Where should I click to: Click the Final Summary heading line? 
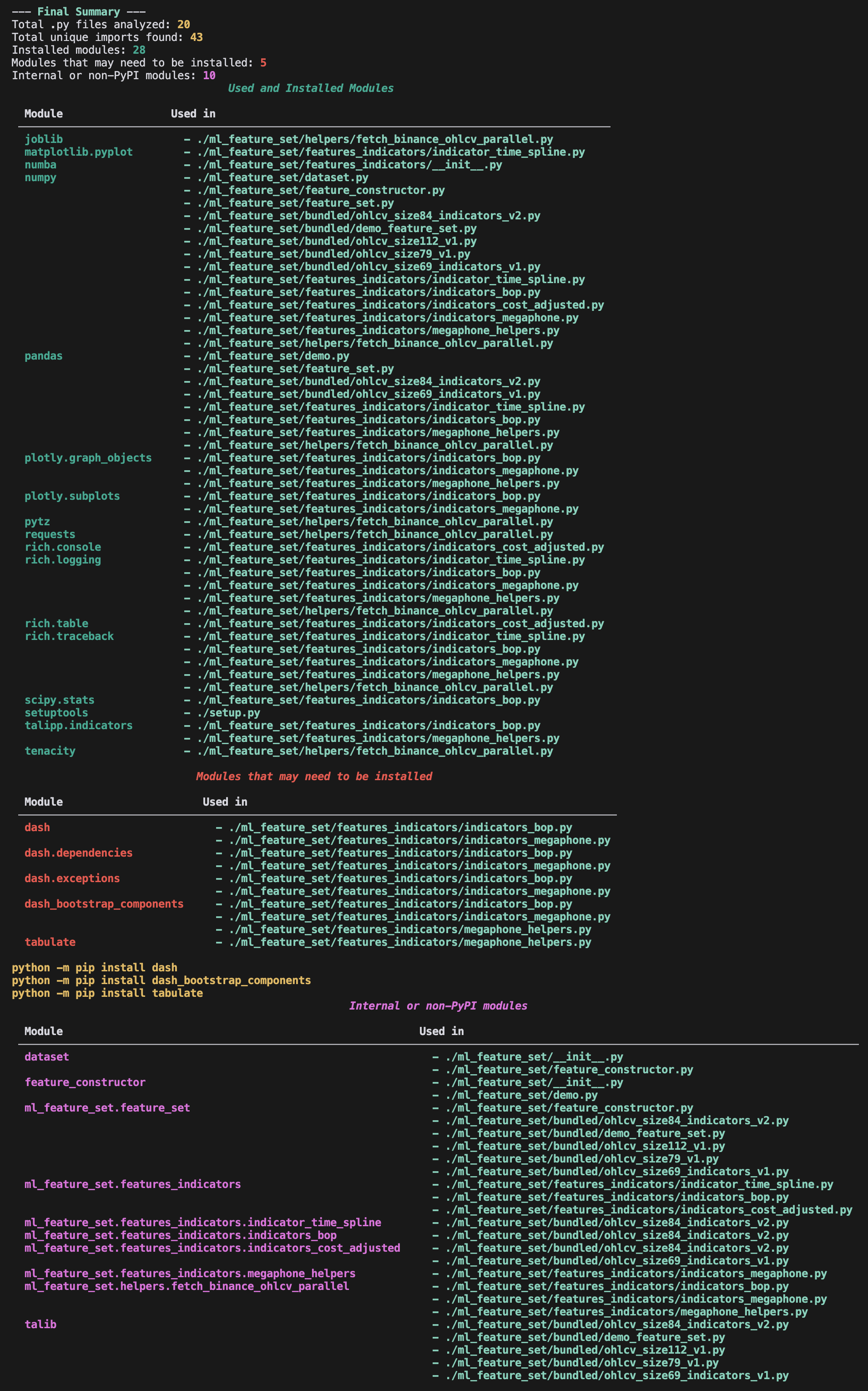click(78, 11)
